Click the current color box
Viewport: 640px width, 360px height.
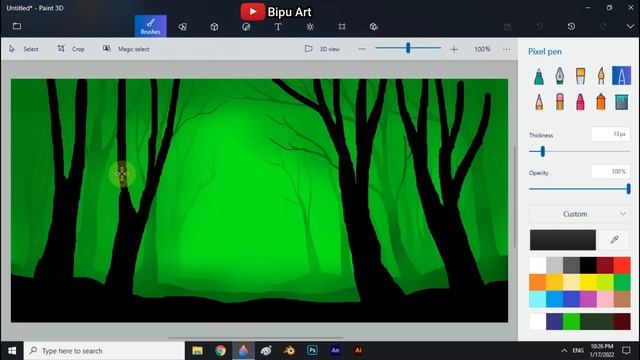pyautogui.click(x=563, y=240)
